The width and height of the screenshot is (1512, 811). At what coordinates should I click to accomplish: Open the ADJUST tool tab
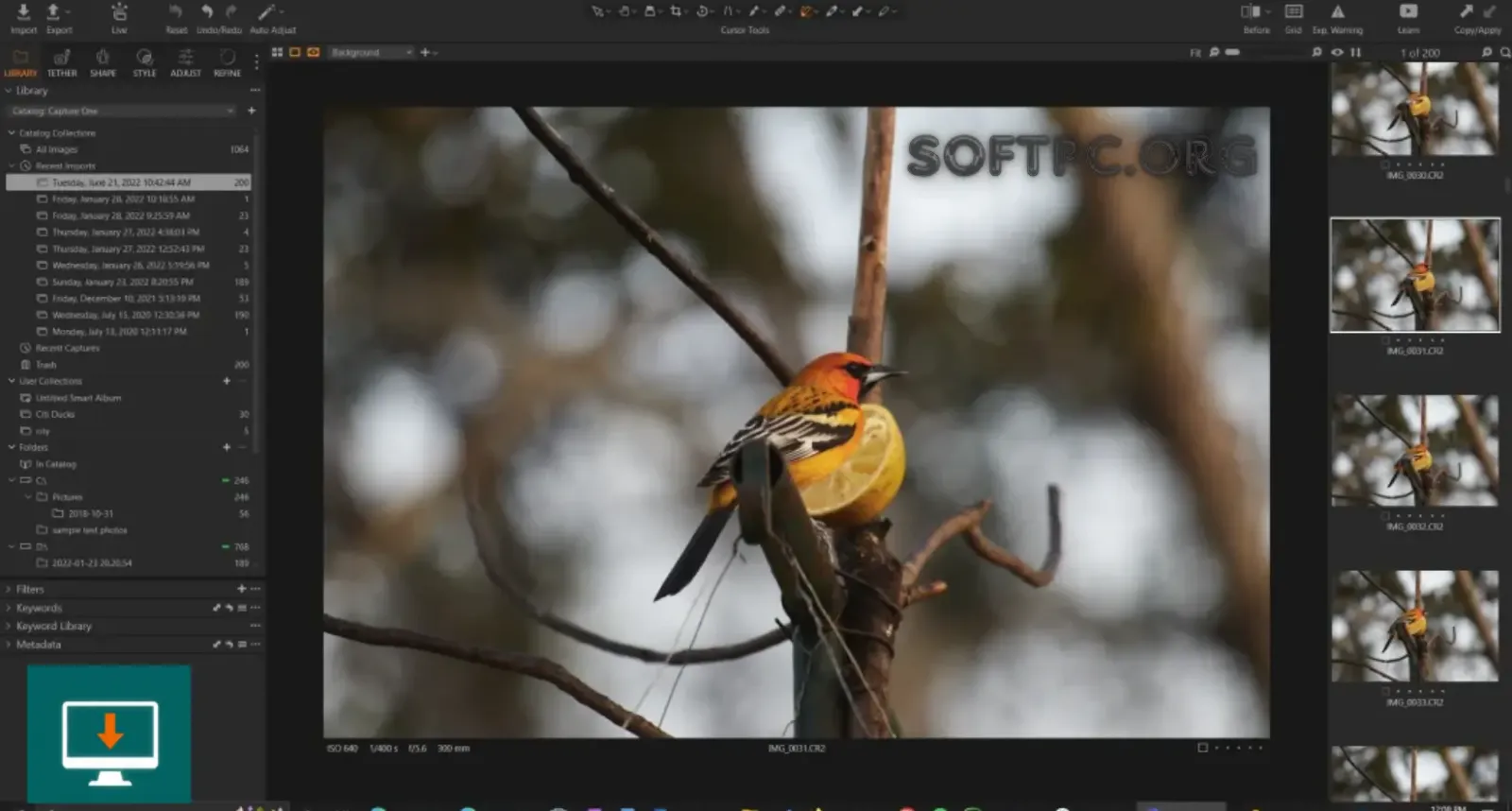pyautogui.click(x=185, y=63)
